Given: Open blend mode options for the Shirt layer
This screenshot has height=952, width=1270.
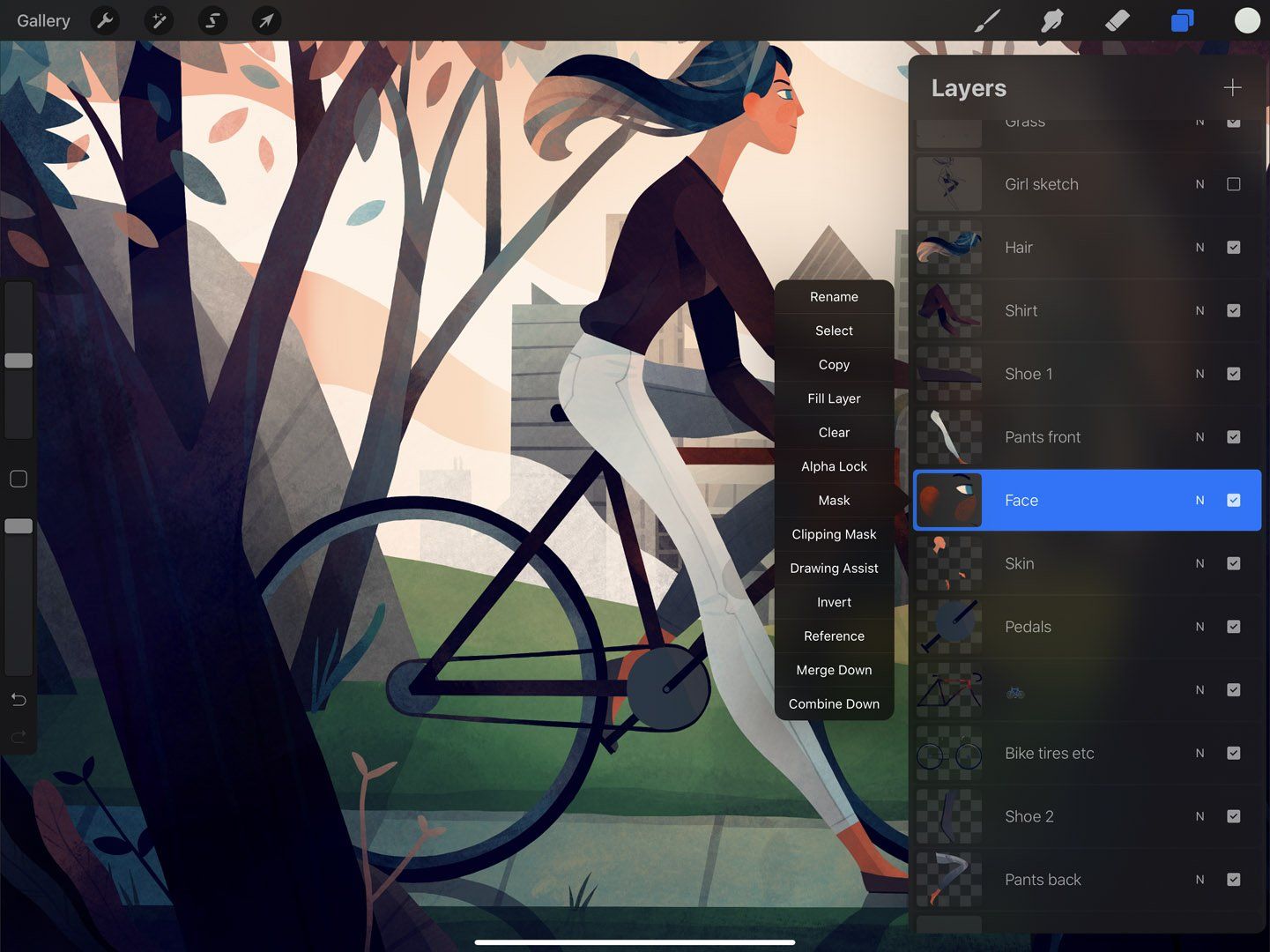Looking at the screenshot, I should (x=1199, y=310).
